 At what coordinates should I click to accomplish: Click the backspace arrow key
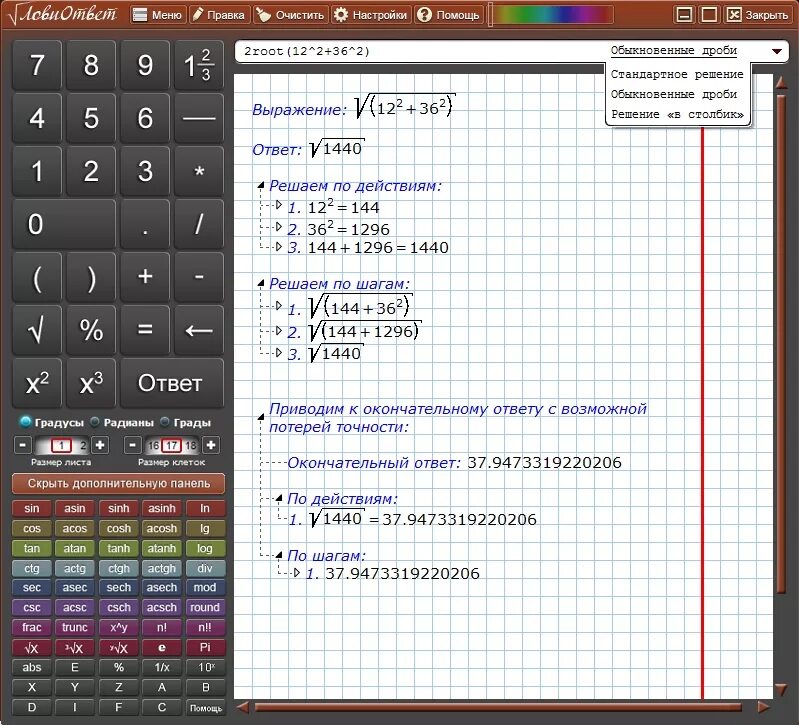click(x=199, y=330)
